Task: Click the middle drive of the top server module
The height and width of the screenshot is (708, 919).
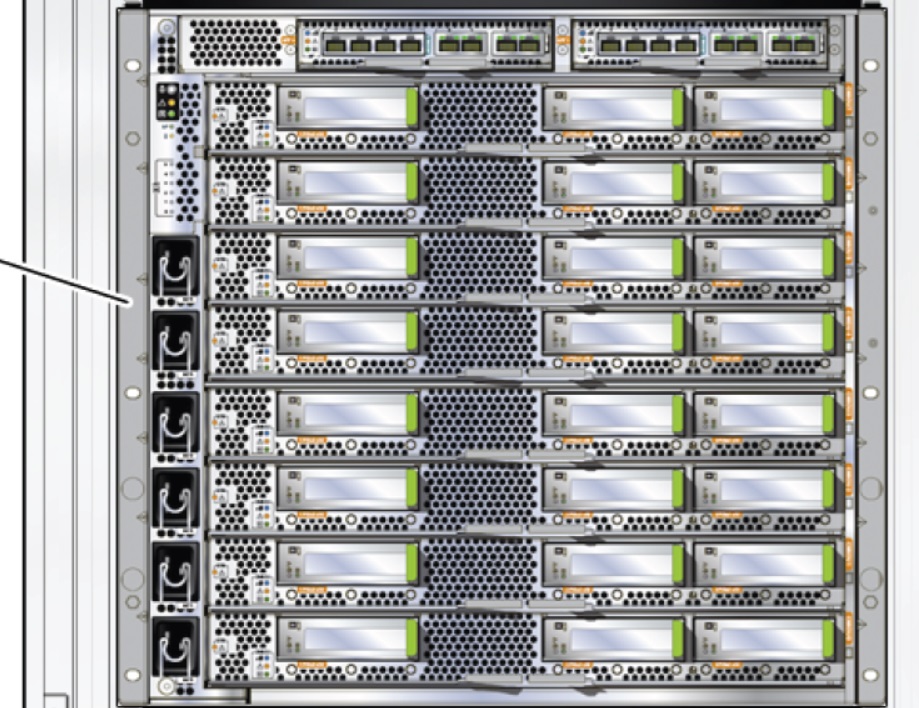Action: pos(614,109)
